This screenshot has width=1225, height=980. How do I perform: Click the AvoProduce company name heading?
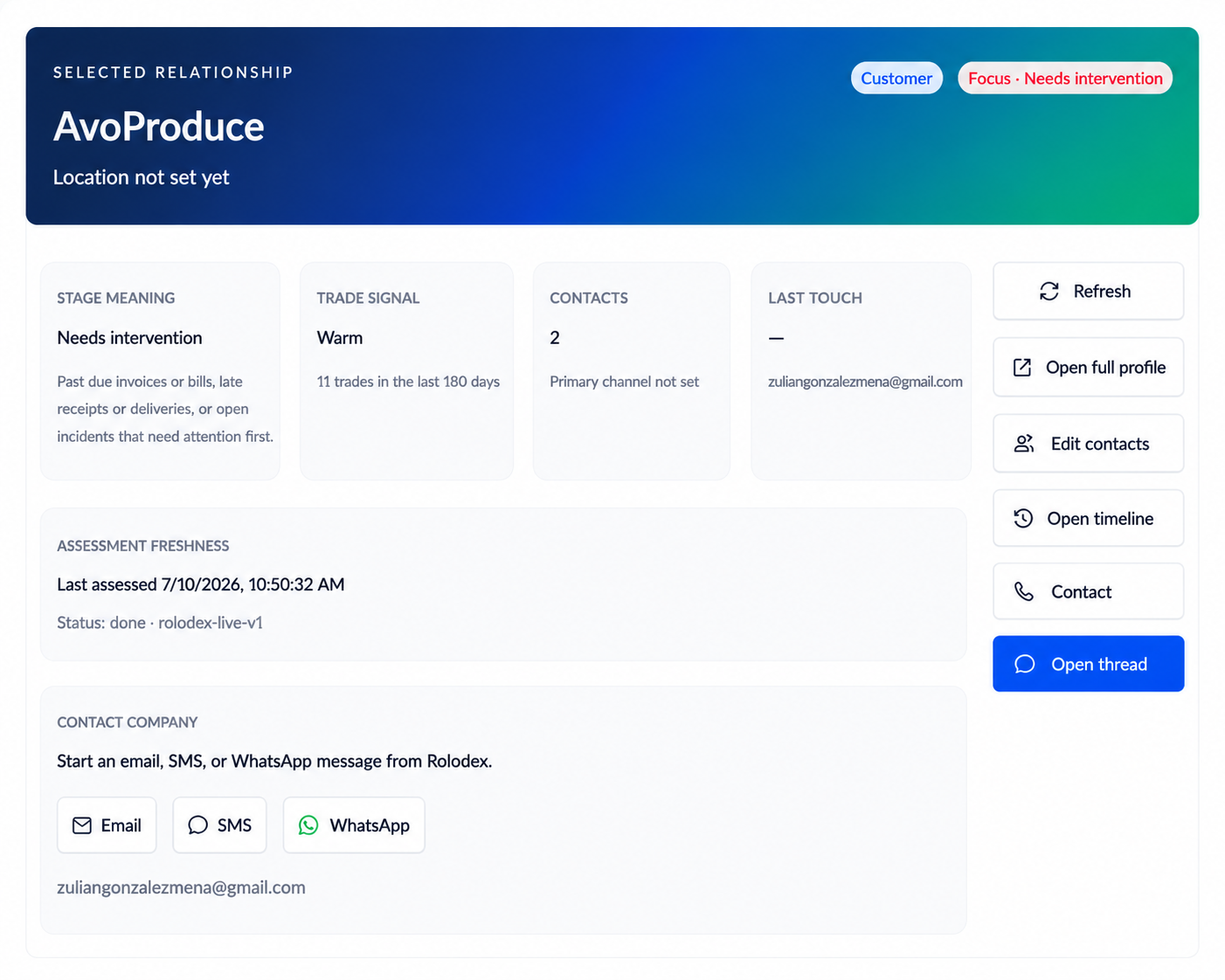coord(159,127)
